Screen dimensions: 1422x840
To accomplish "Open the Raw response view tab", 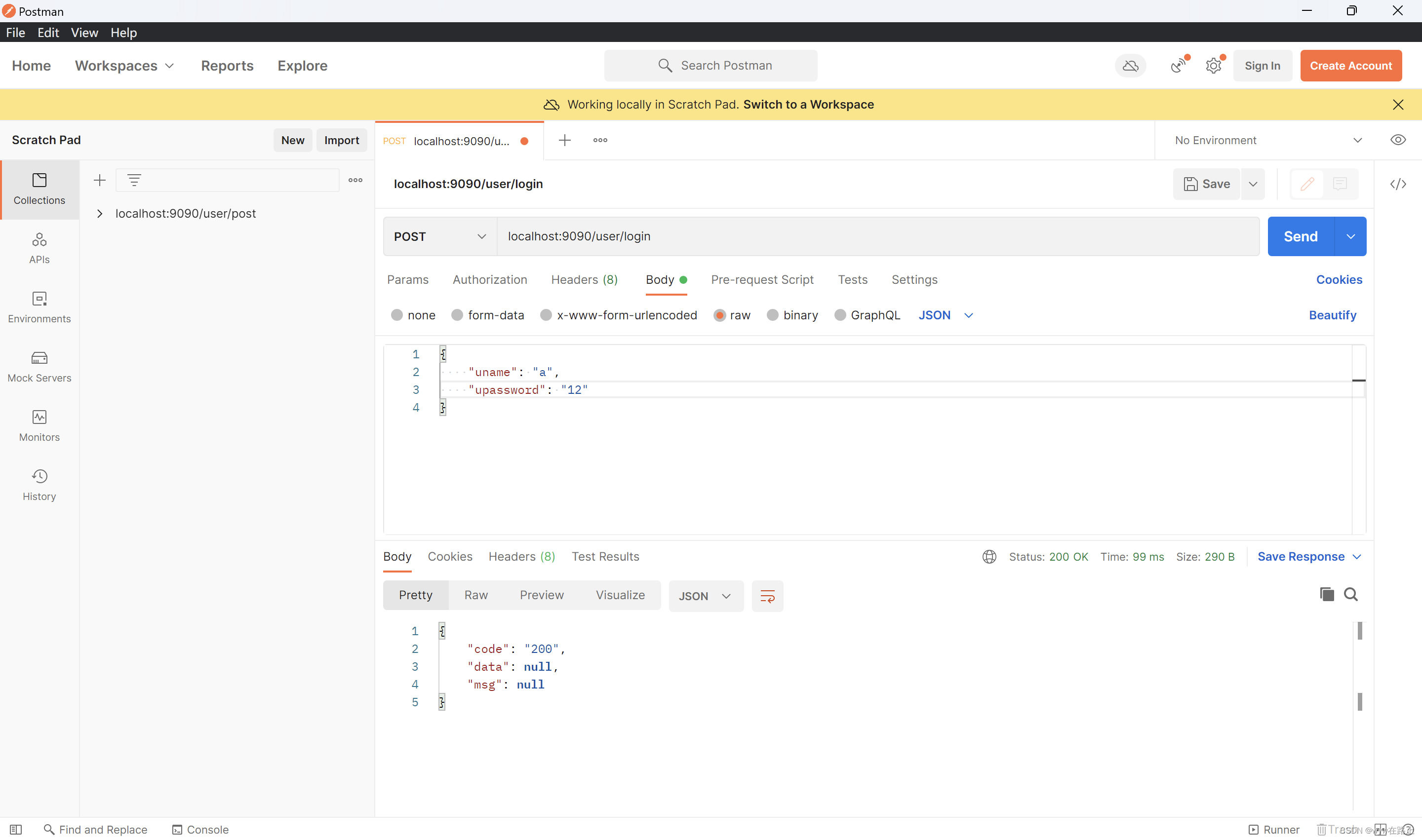I will point(475,595).
